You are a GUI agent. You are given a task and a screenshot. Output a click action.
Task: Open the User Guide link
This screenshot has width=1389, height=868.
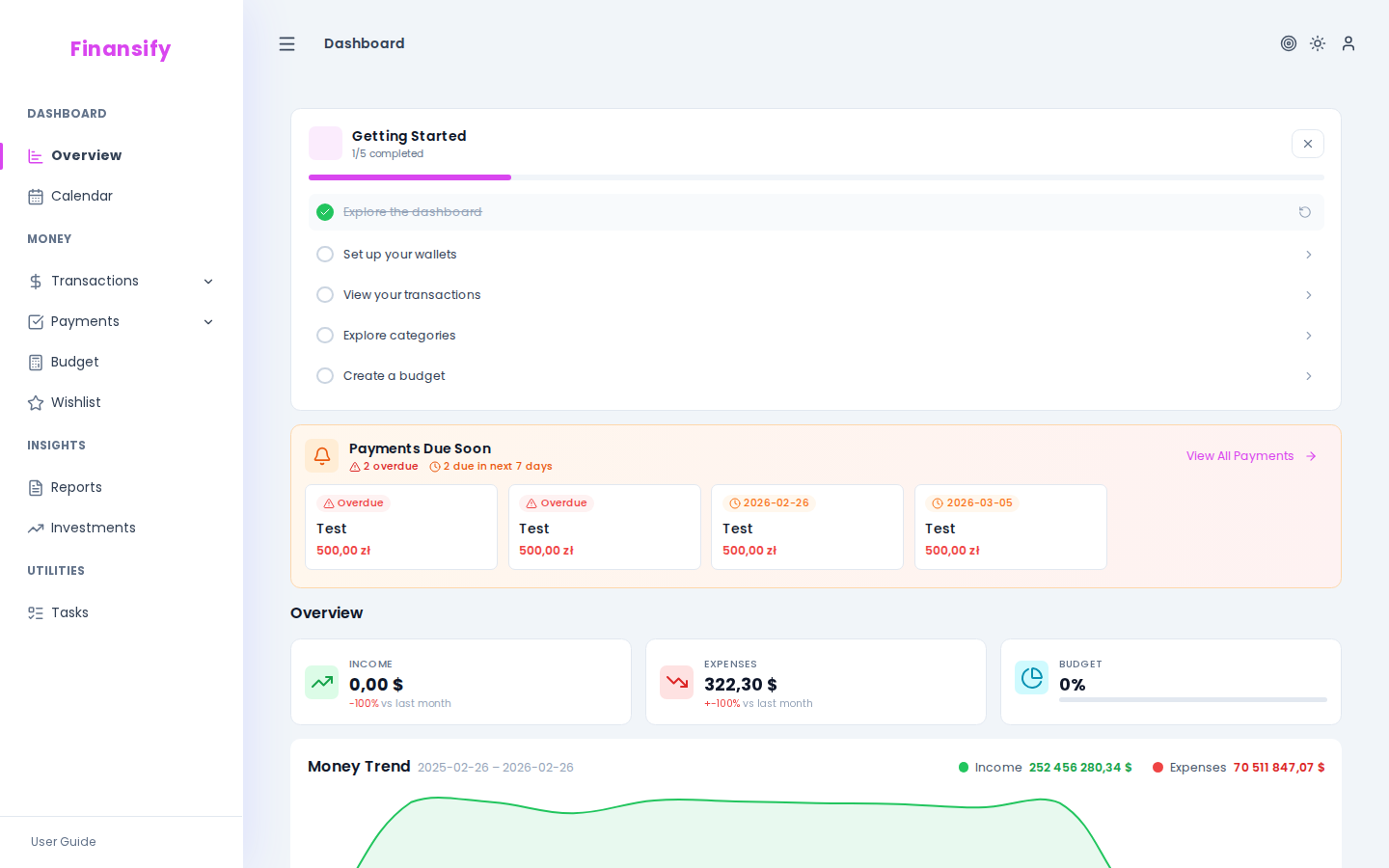tap(63, 842)
